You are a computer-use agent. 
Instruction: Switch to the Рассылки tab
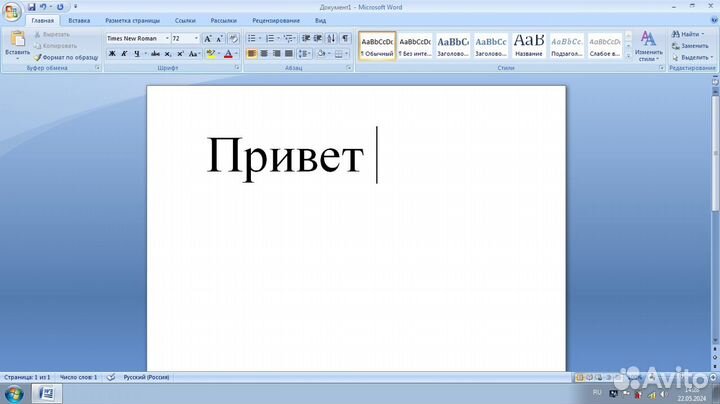[x=224, y=21]
